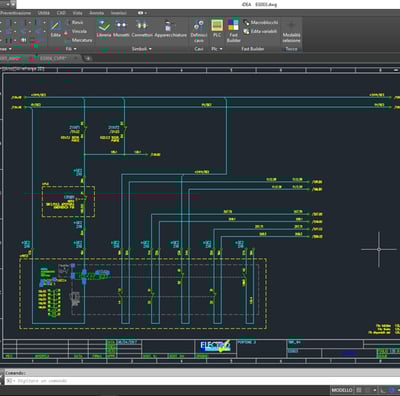400x396 pixels.
Task: Open the Apparecchiature equipment tool
Action: click(x=170, y=29)
